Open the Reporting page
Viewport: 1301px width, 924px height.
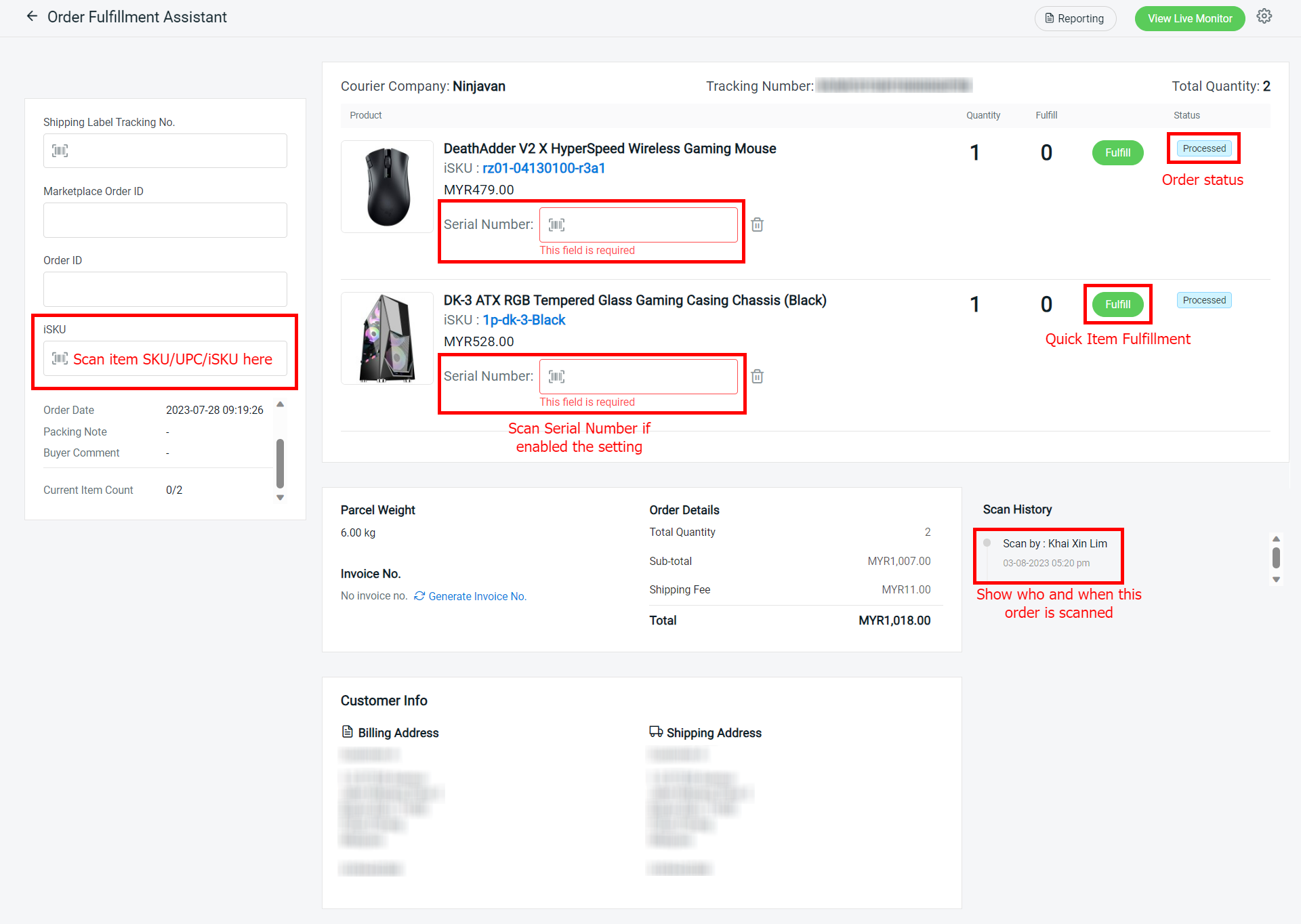coord(1075,18)
